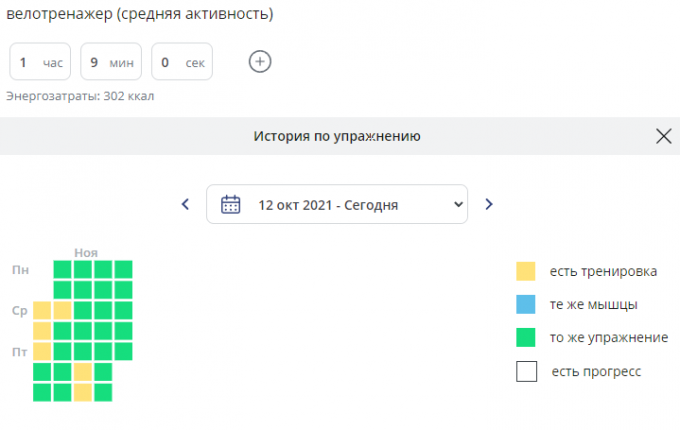
Task: Go to previous date range arrow
Action: tap(185, 204)
